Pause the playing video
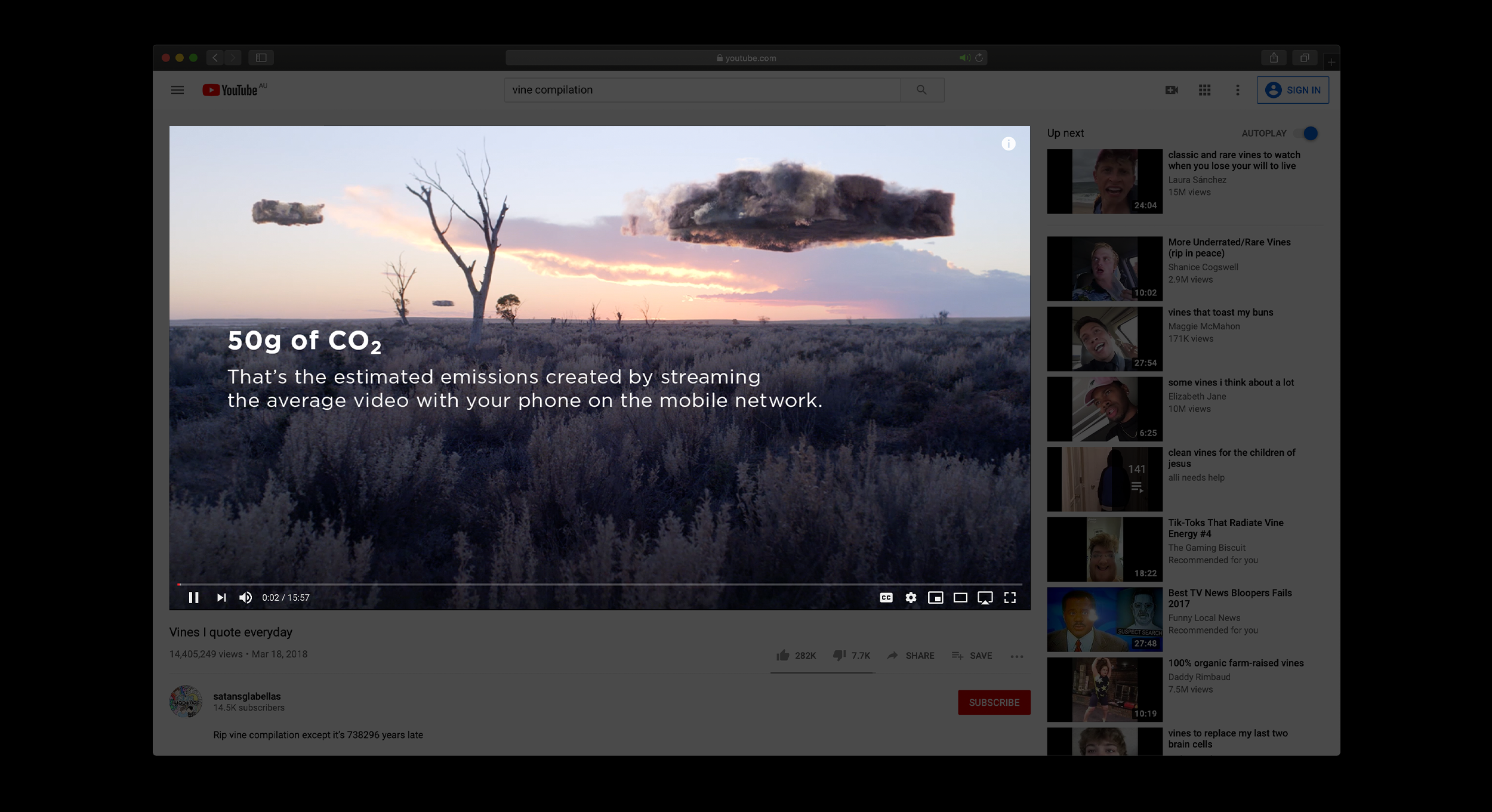The width and height of the screenshot is (1492, 812). coord(193,597)
